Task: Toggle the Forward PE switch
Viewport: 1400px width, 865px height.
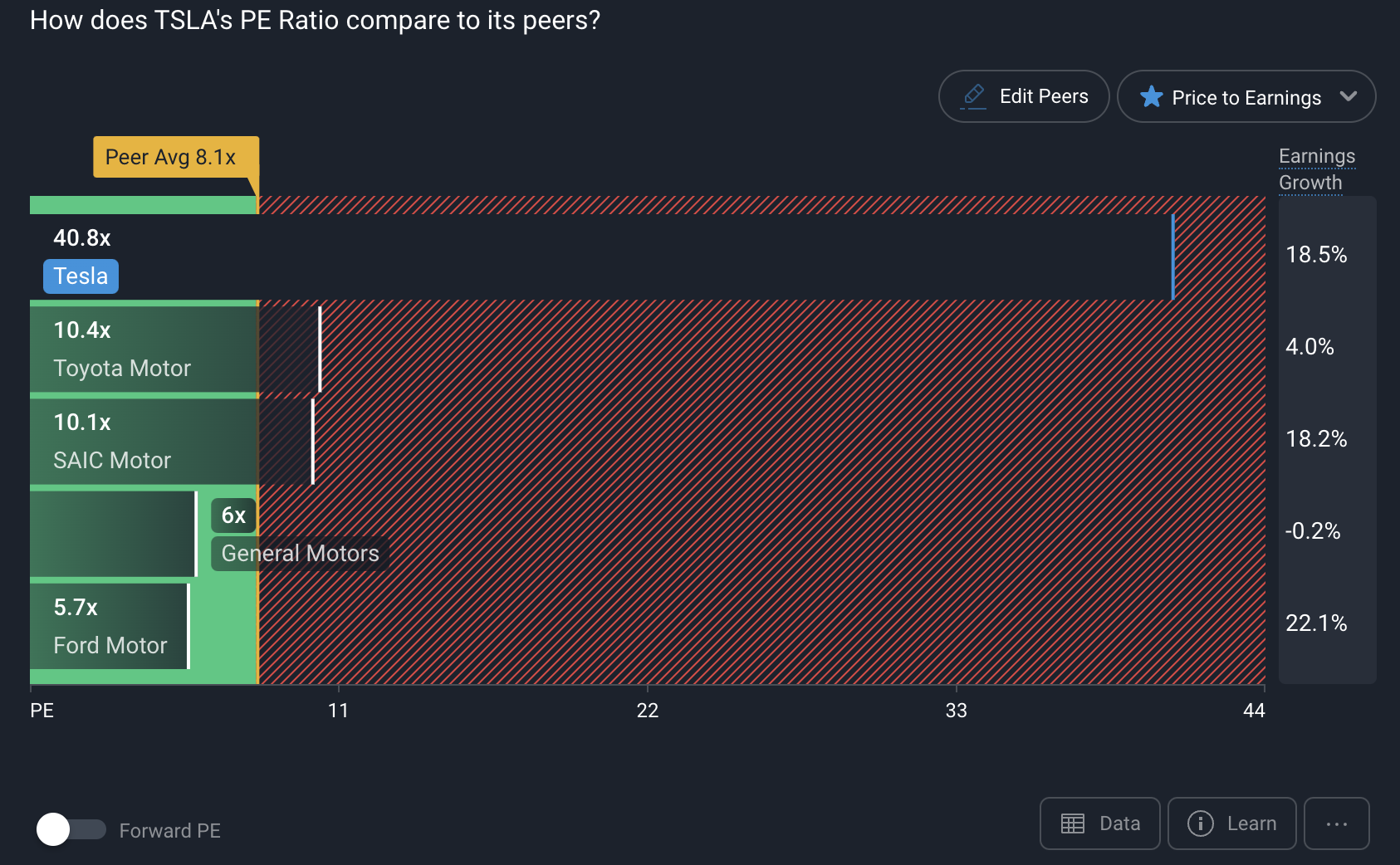Action: pos(71,829)
